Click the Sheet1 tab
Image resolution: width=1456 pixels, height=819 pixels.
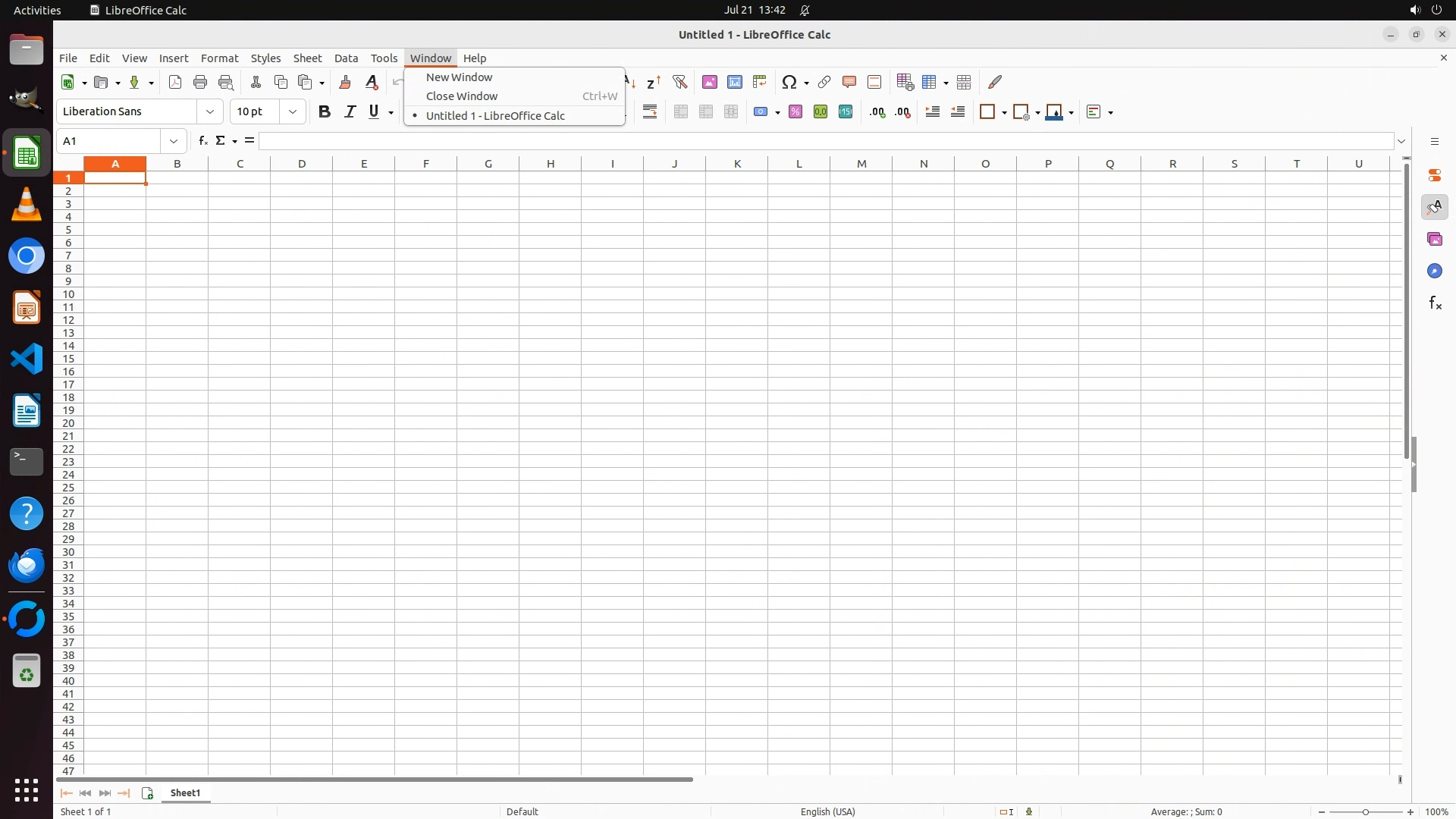click(185, 793)
